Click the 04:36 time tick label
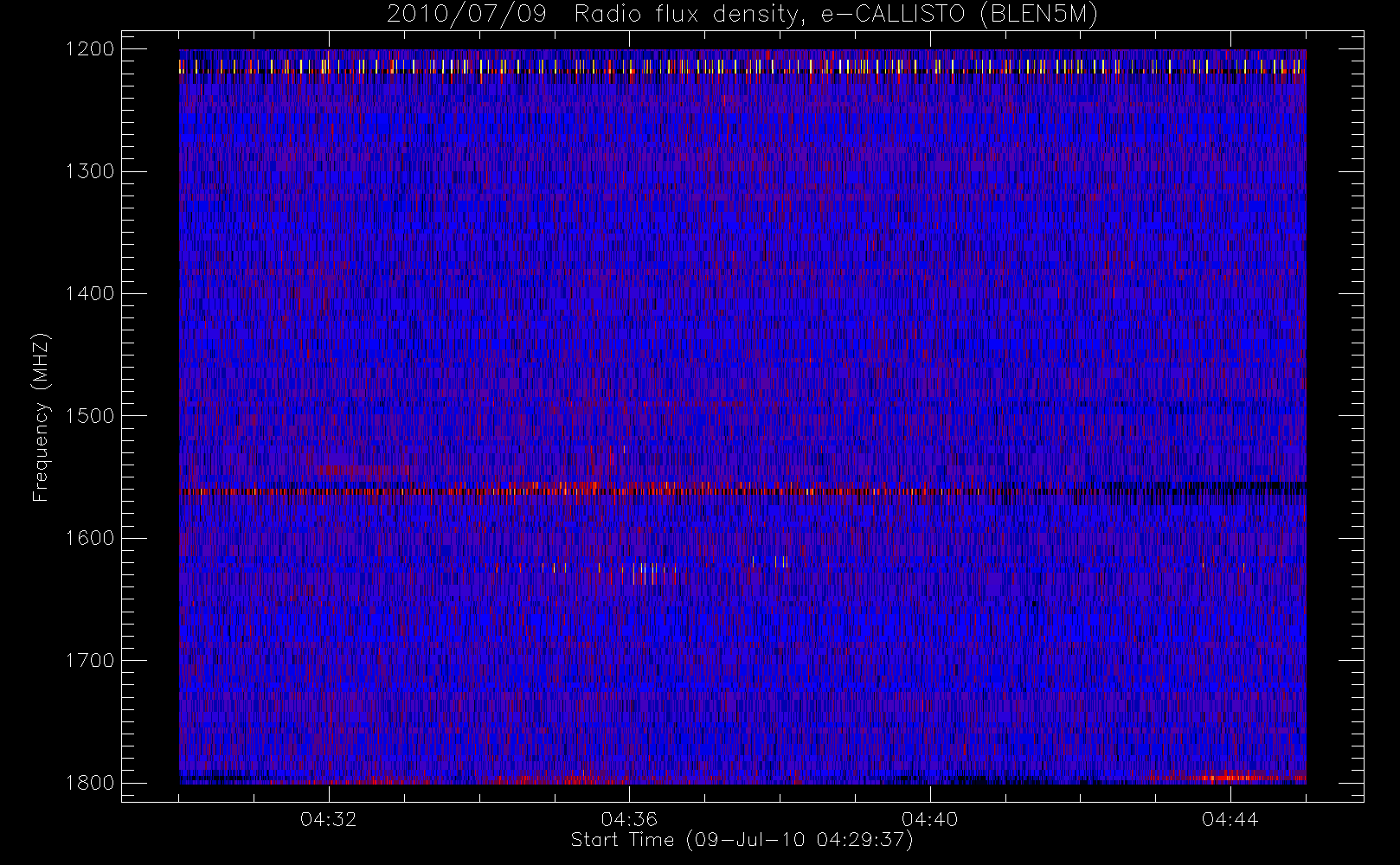The height and width of the screenshot is (865, 1400). coord(629,819)
